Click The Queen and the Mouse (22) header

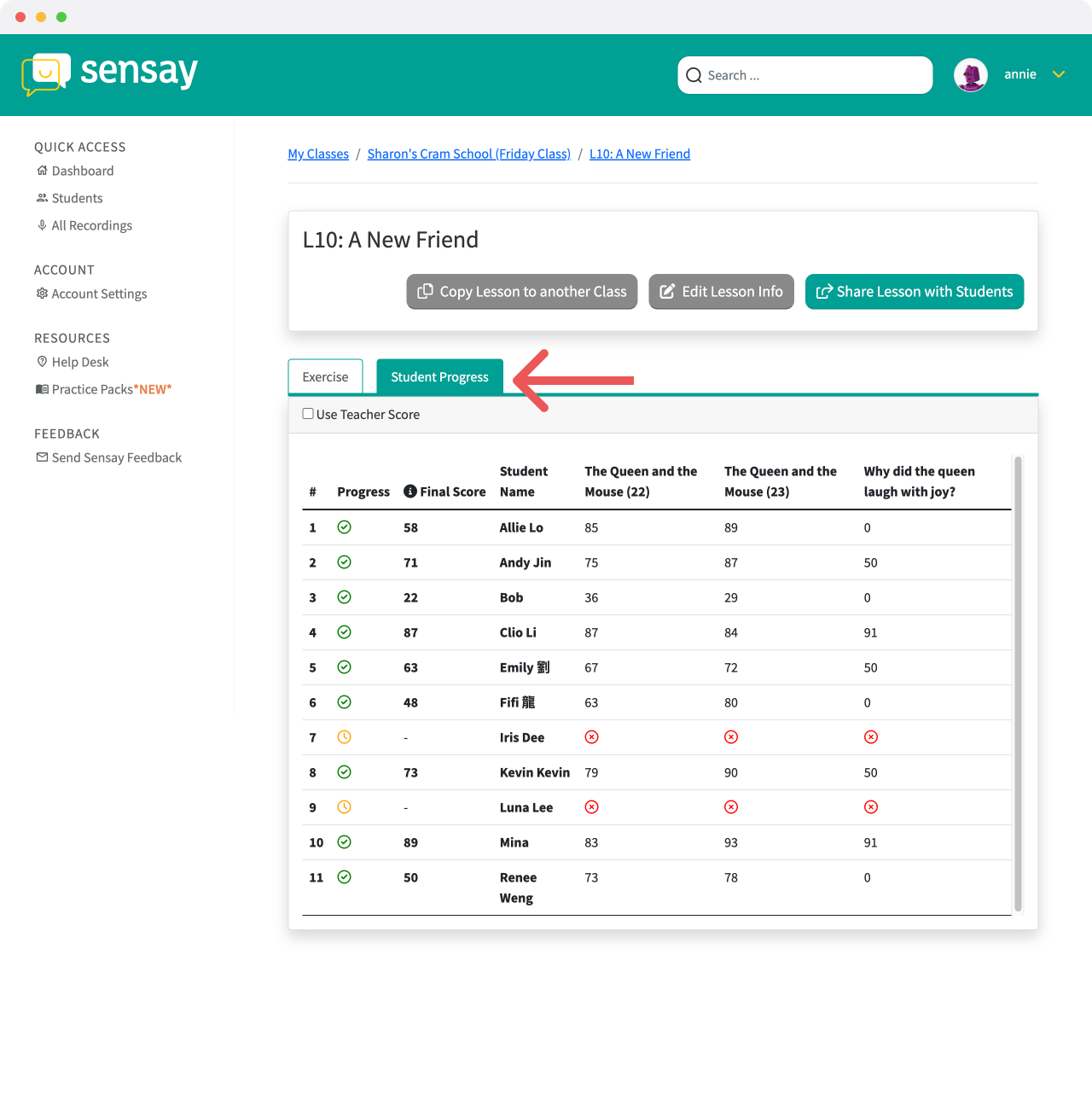click(x=641, y=481)
